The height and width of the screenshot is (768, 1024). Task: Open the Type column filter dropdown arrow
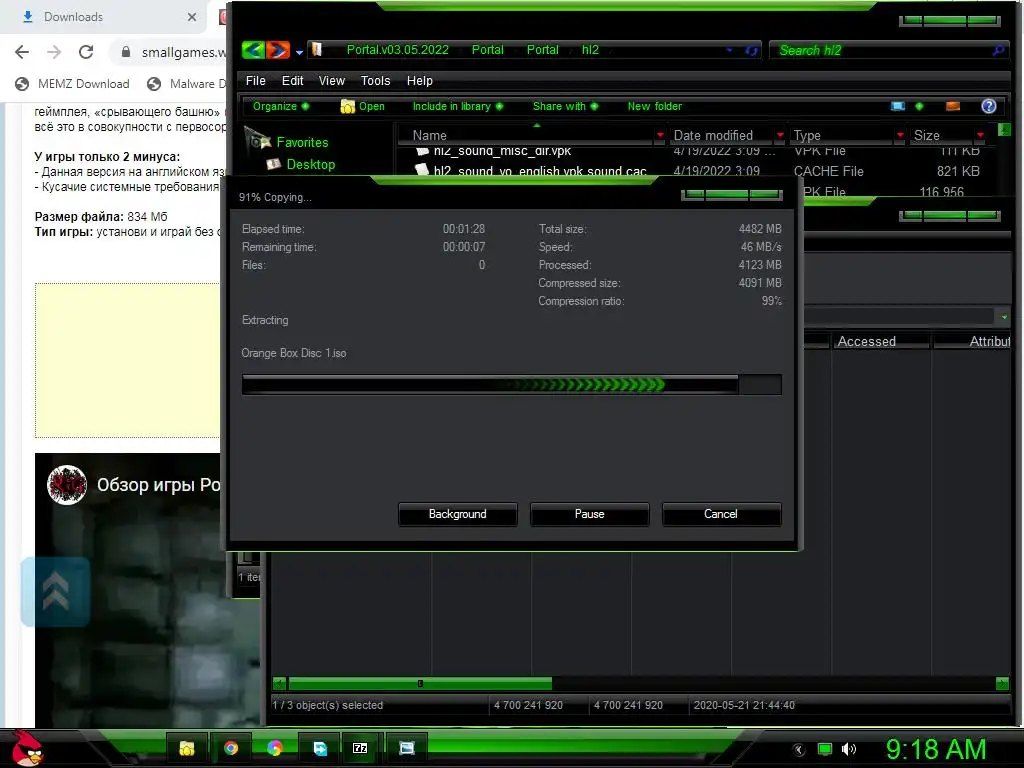point(901,135)
